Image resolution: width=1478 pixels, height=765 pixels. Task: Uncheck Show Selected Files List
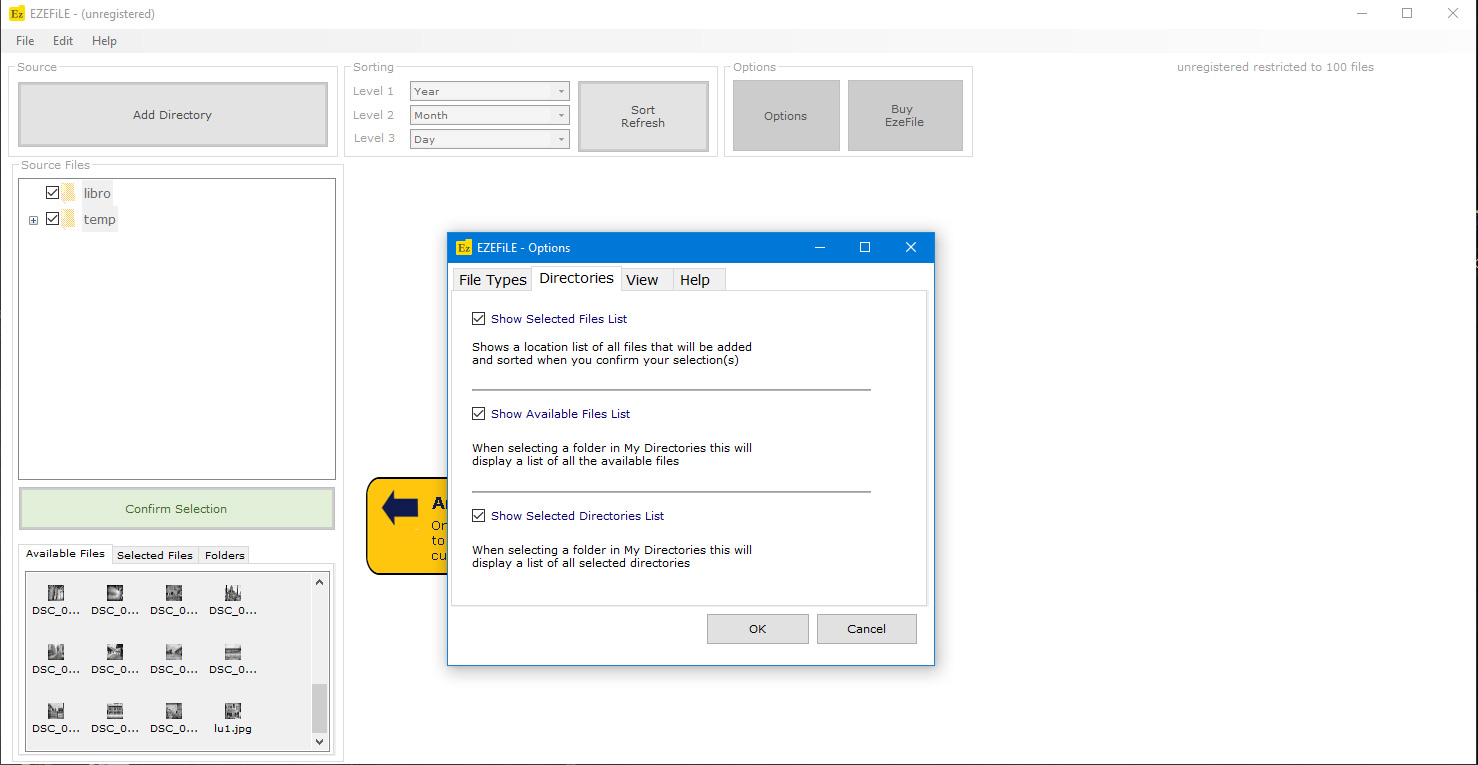(479, 319)
